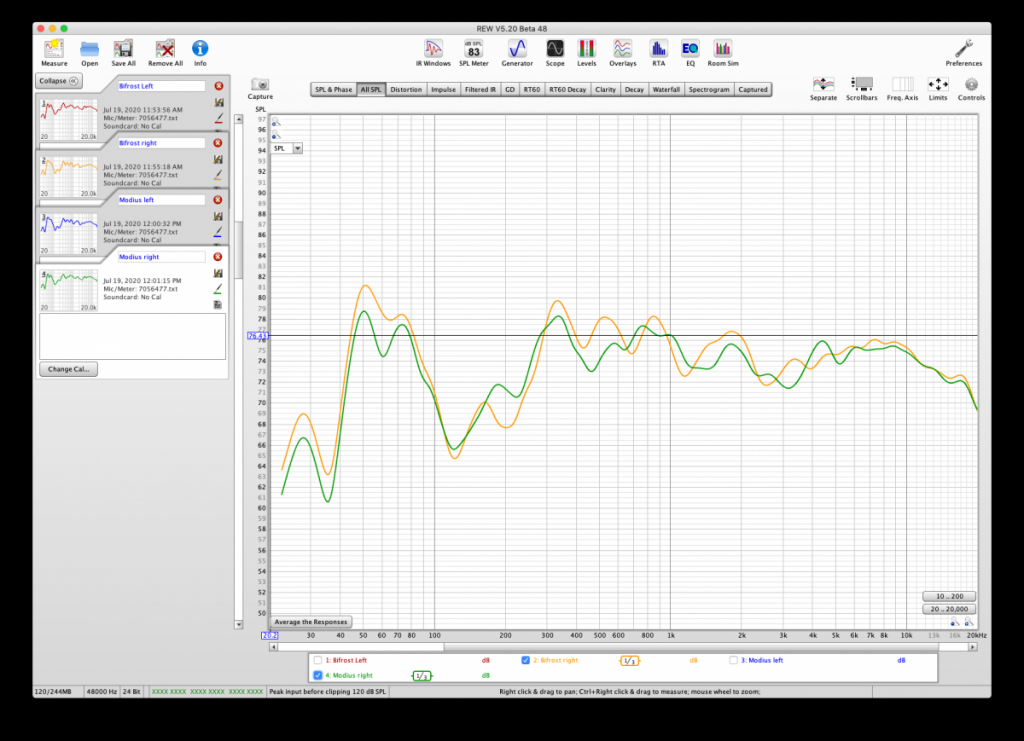Click the 1/3 smoothing badge for Bifrost right
1024x741 pixels.
click(x=629, y=661)
